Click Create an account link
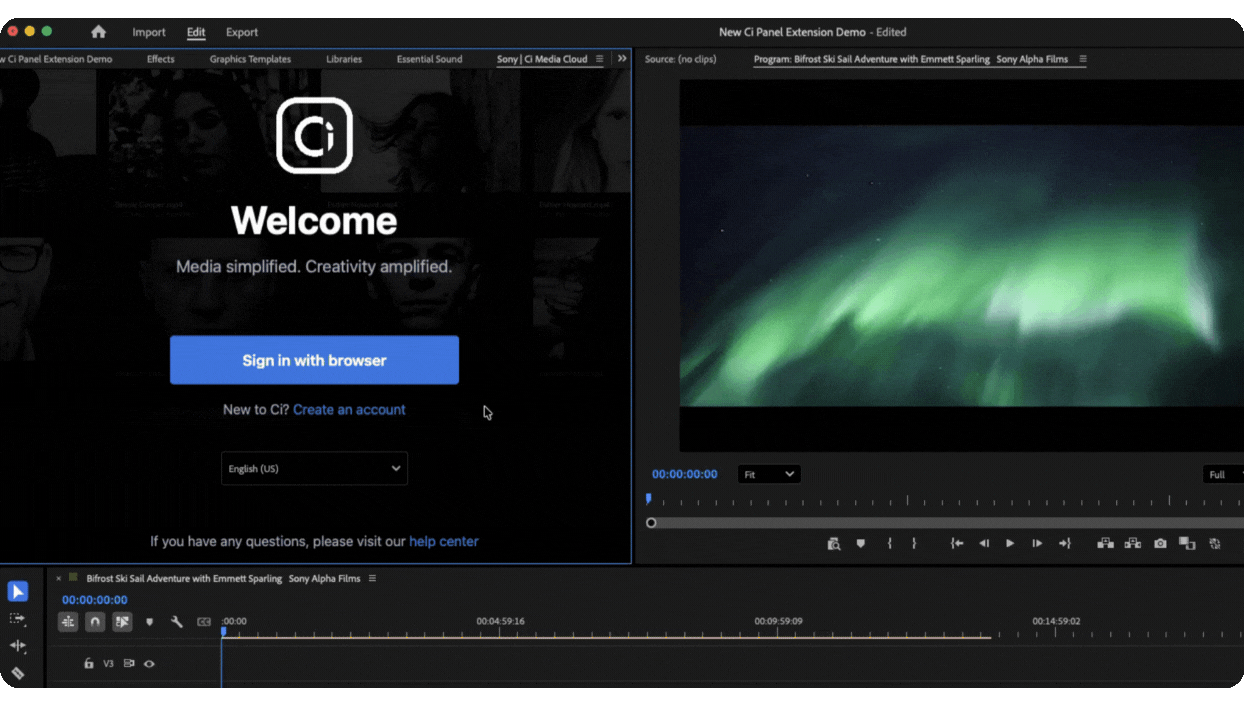The width and height of the screenshot is (1244, 706). [349, 410]
